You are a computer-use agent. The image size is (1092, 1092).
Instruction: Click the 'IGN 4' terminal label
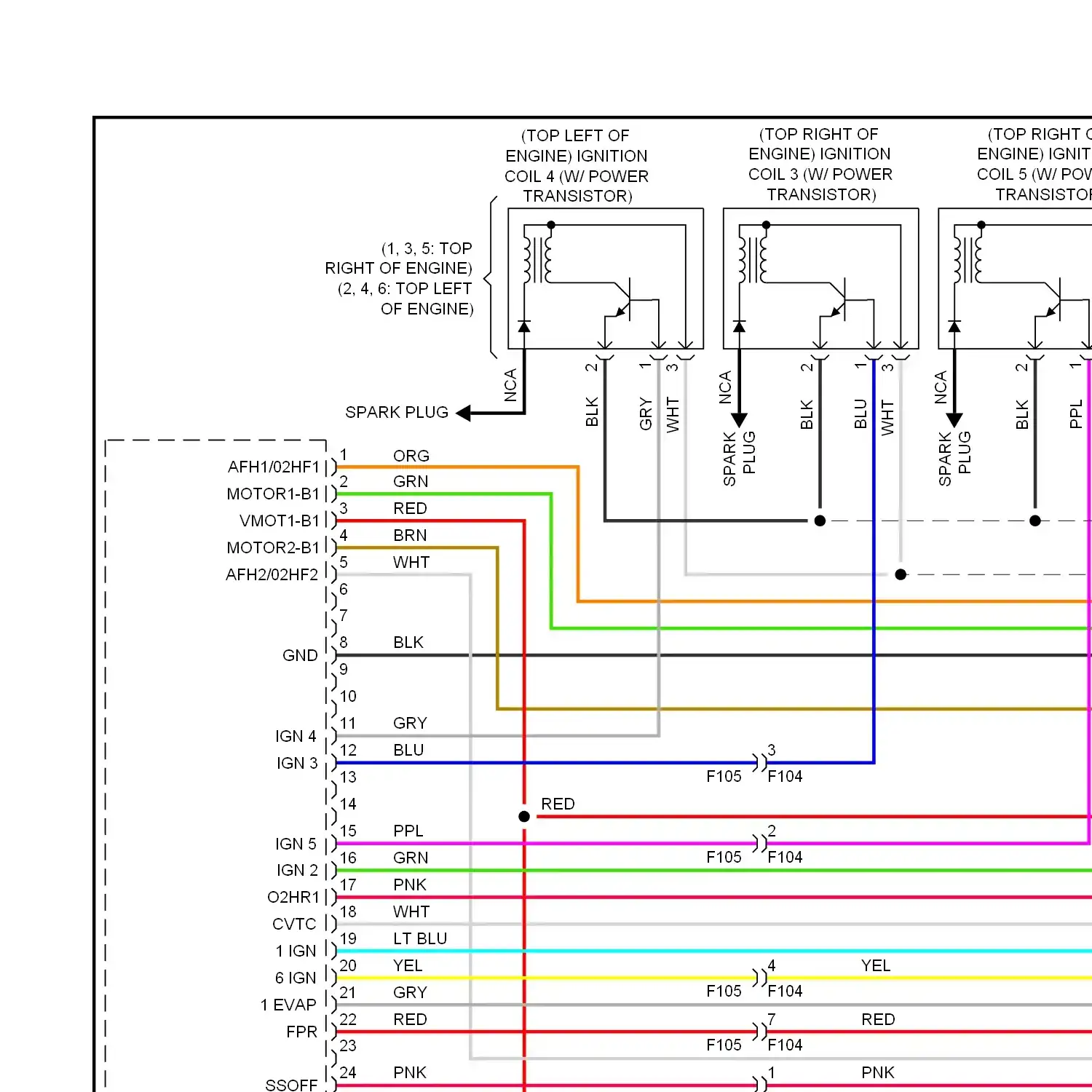pos(296,736)
